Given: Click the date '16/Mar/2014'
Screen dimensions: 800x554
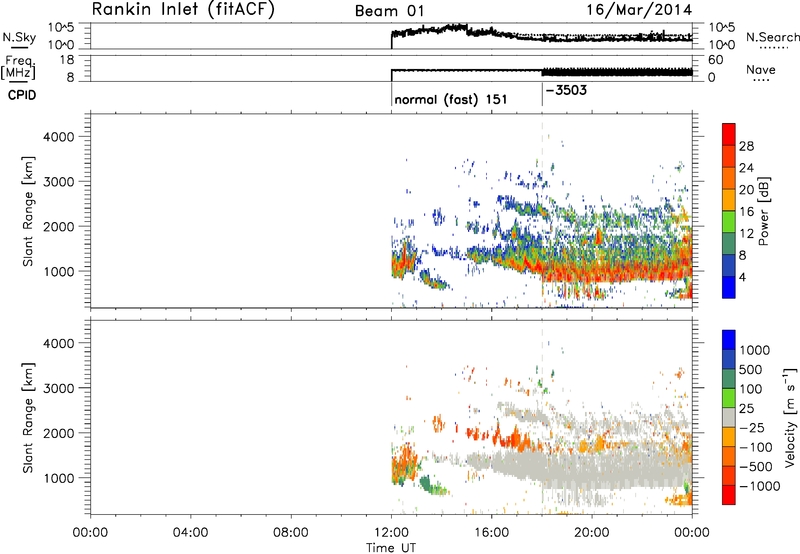Looking at the screenshot, I should click(639, 10).
